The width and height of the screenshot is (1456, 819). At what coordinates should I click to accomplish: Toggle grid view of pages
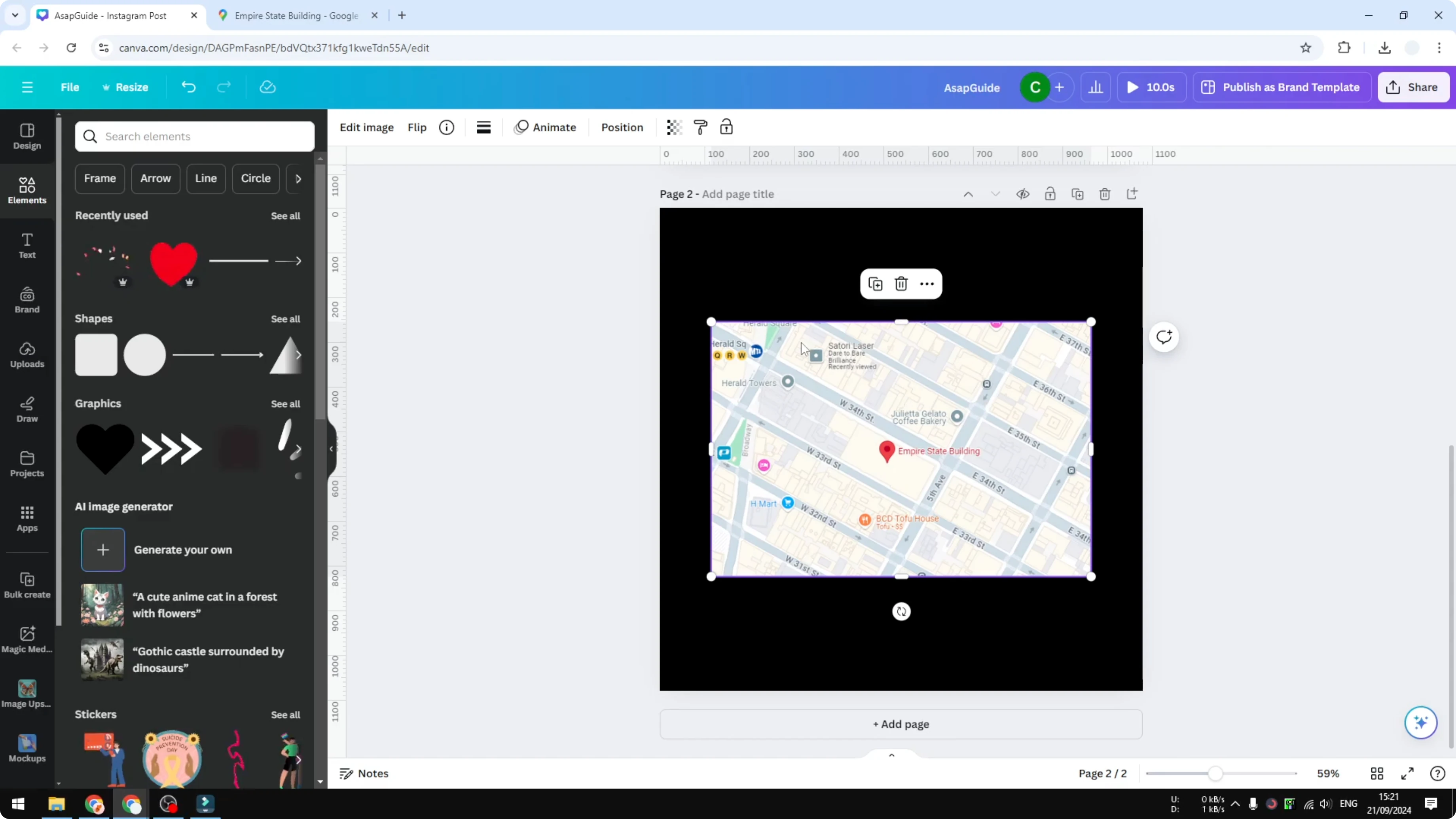coord(1377,773)
